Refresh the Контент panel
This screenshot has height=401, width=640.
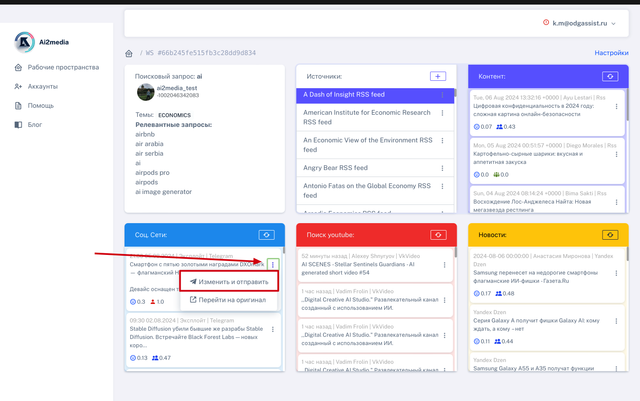[x=610, y=76]
